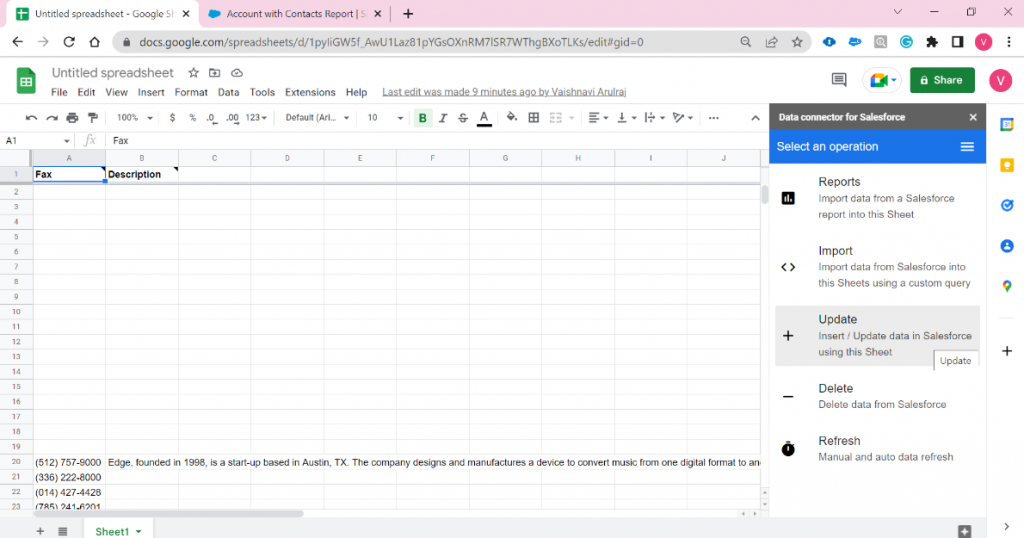Open the File menu
Viewport: 1024px width, 538px height.
click(x=59, y=93)
